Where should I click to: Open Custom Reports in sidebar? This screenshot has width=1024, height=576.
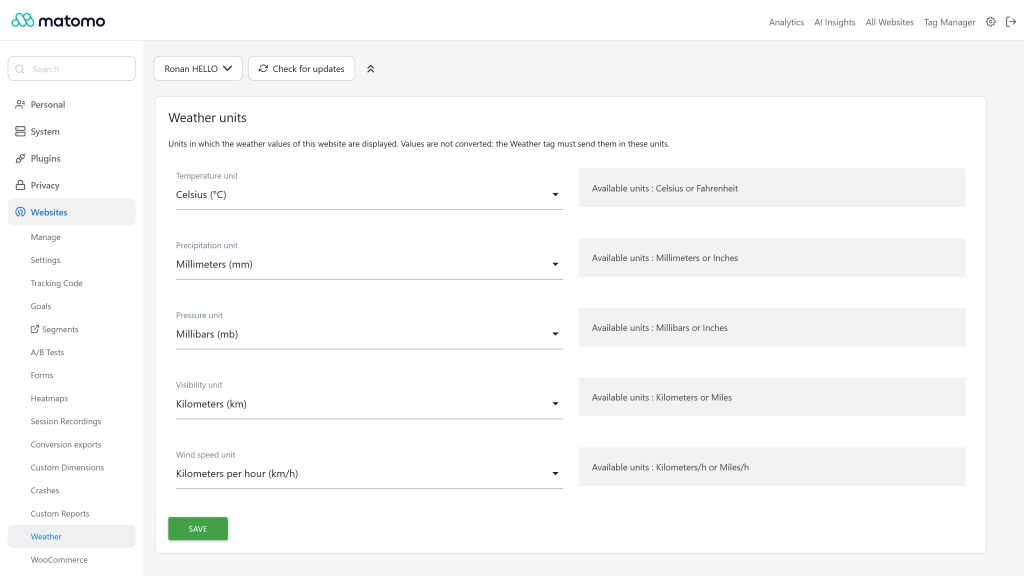tap(60, 514)
